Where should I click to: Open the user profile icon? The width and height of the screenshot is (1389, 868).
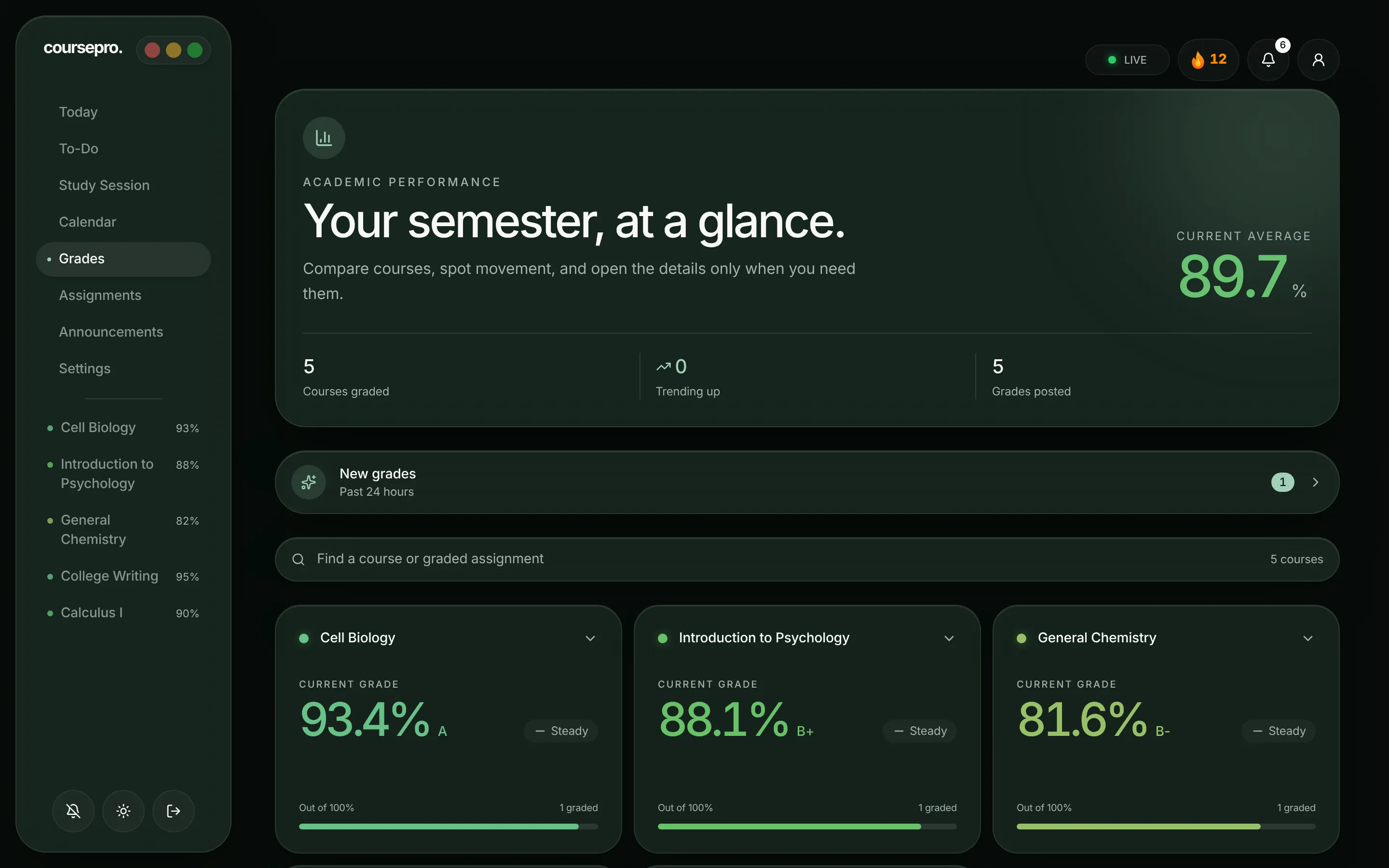click(1319, 60)
